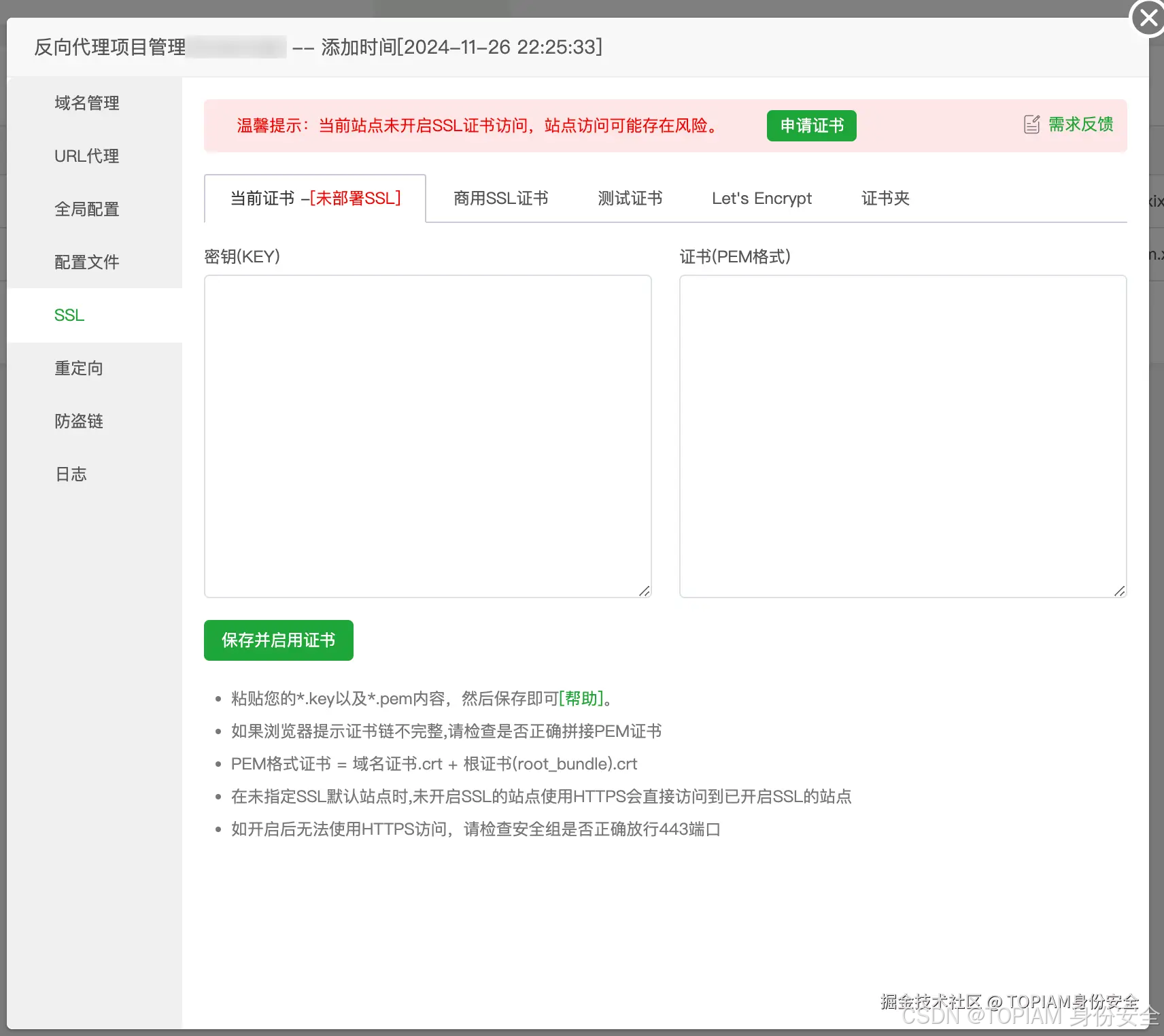1164x1036 pixels.
Task: Open the 帮助 link
Action: tap(581, 698)
